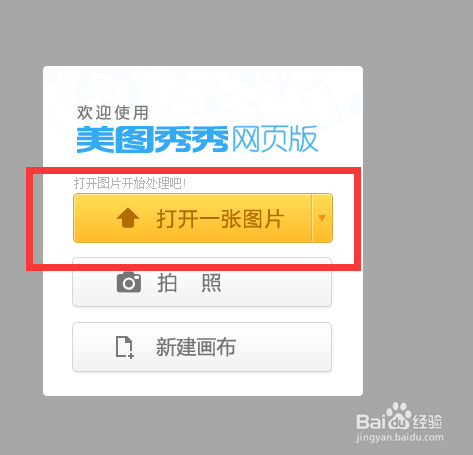Viewport: 473px width, 455px height.
Task: Click the 欢迎使用 welcome heading
Action: (x=113, y=113)
